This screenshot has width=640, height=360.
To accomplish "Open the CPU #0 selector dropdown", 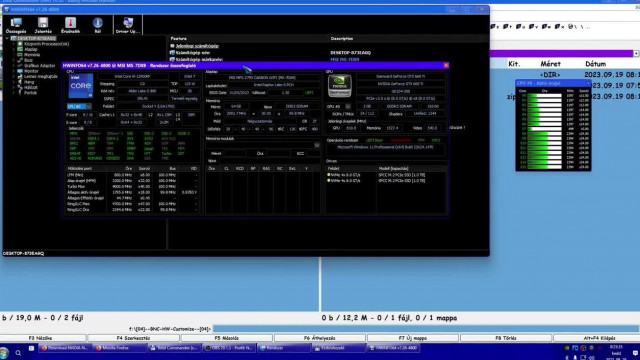I will click(x=79, y=107).
